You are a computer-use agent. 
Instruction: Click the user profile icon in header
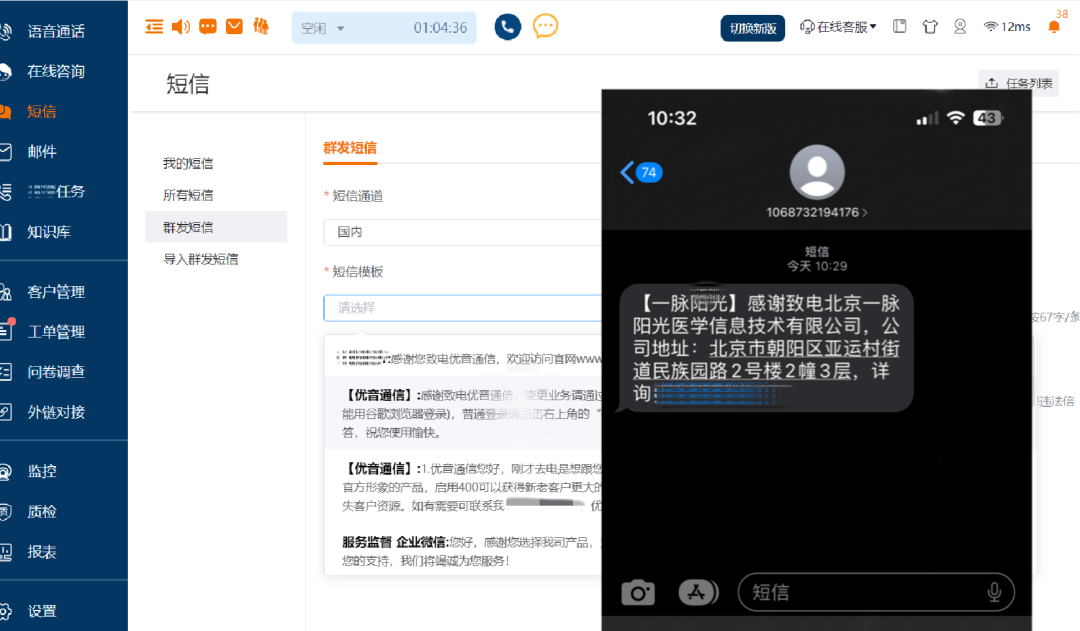[960, 27]
